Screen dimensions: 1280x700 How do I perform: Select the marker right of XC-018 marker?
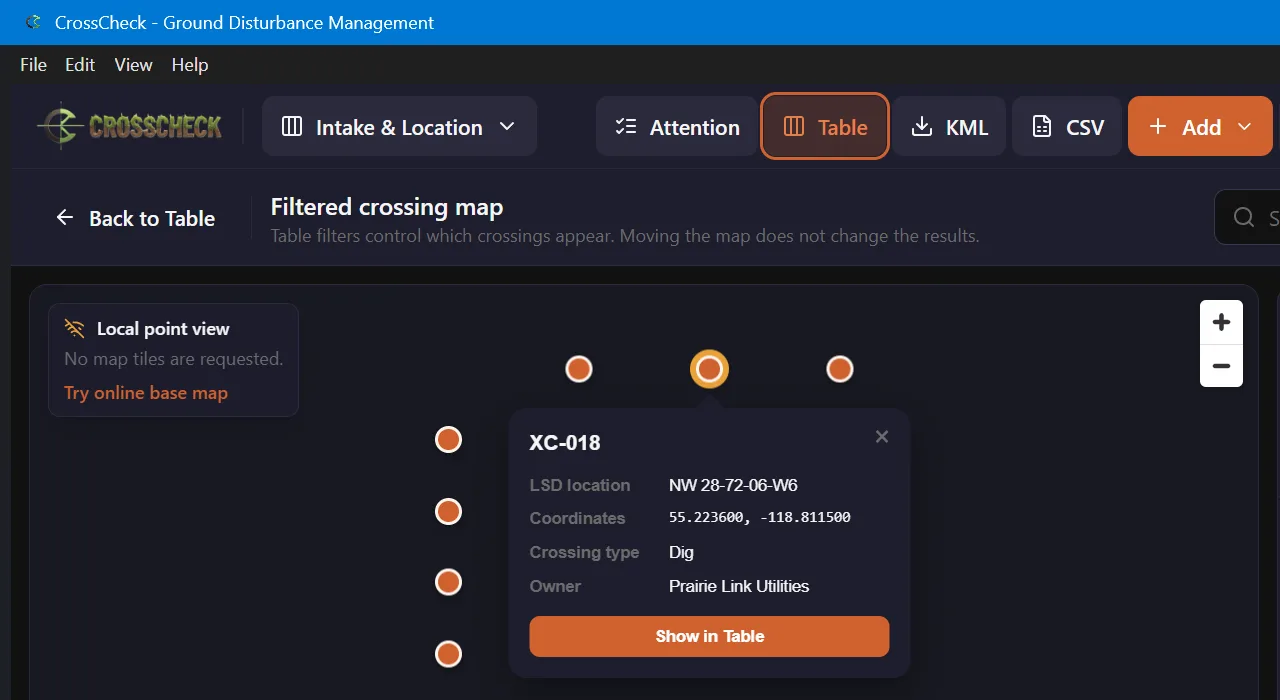(840, 369)
